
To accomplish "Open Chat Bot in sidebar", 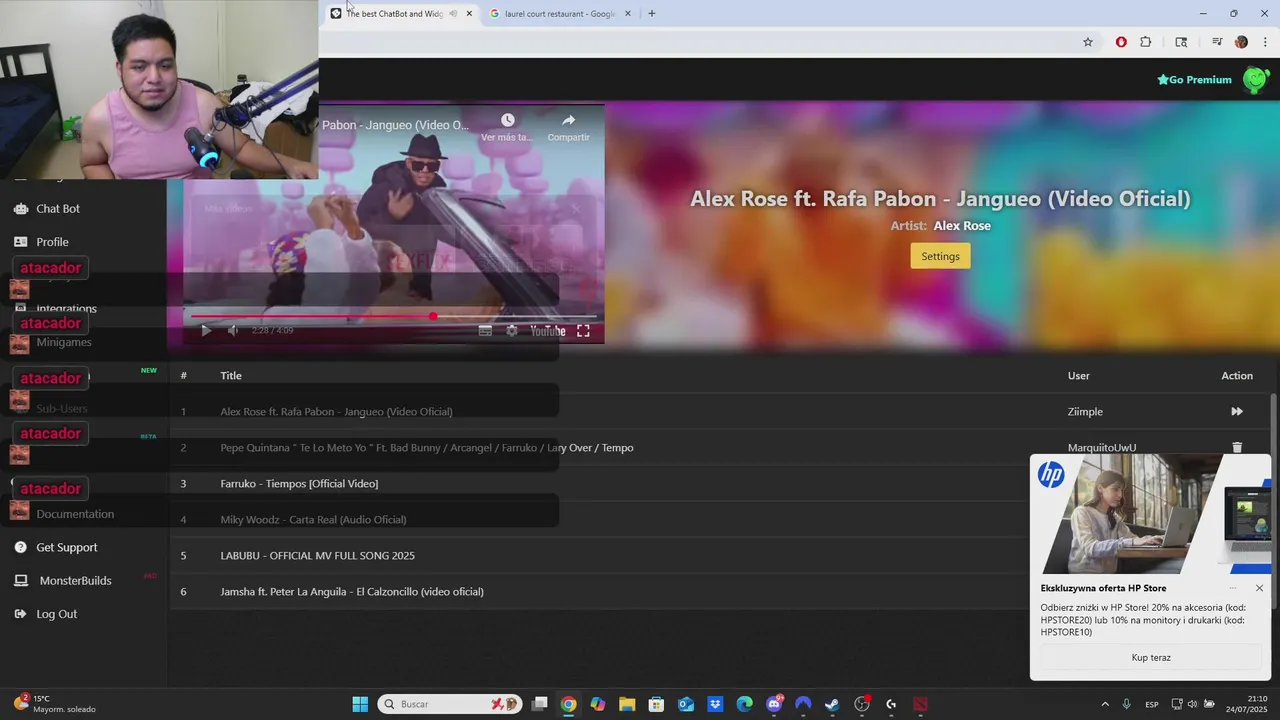I will (x=58, y=208).
